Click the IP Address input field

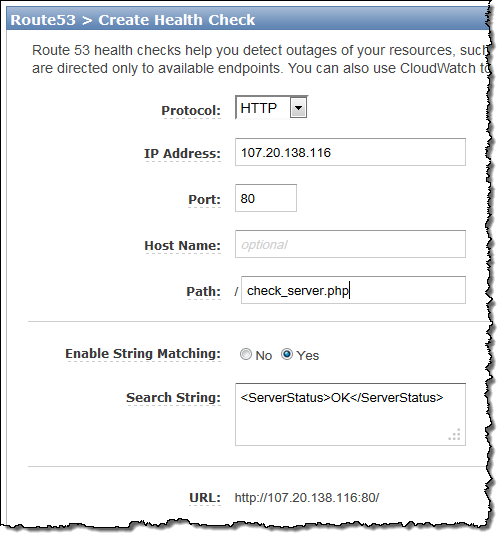click(x=350, y=152)
